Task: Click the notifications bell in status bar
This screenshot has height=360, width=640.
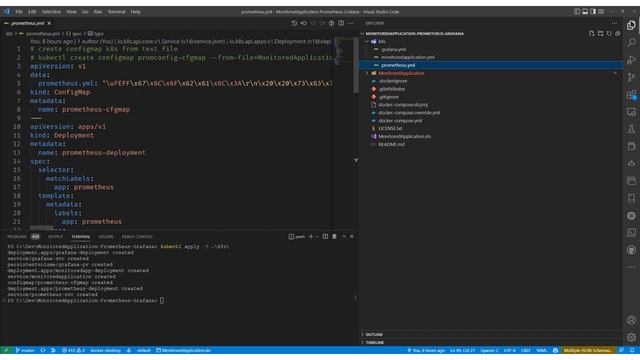Action: pyautogui.click(x=632, y=350)
